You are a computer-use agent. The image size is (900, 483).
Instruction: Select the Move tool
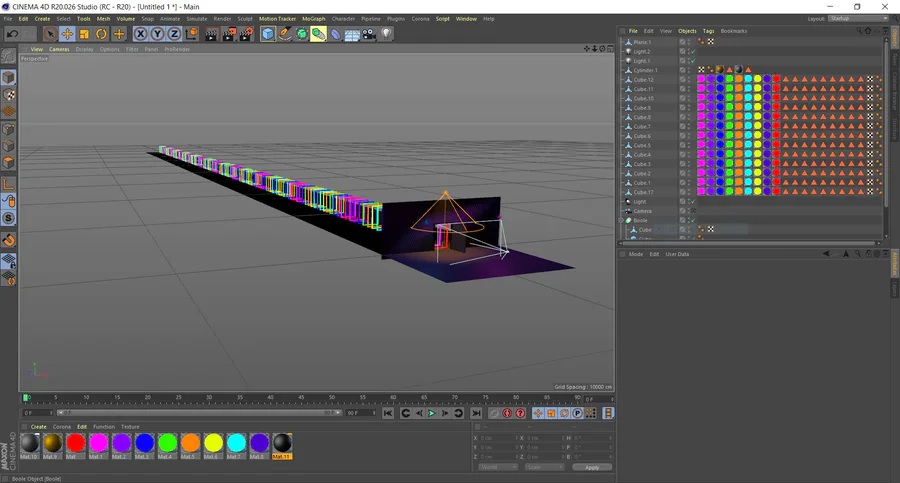[x=67, y=34]
